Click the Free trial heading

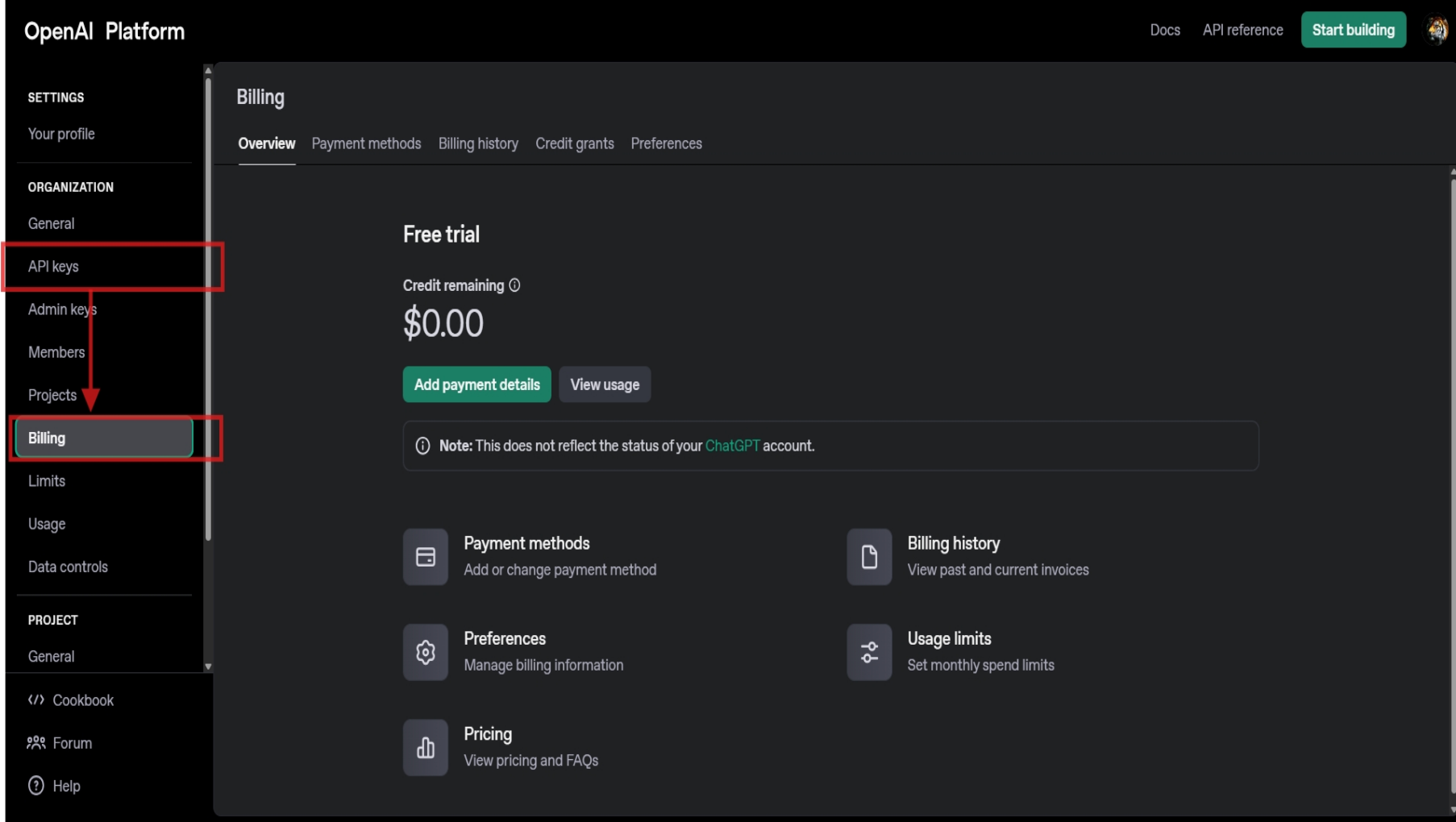pos(441,235)
